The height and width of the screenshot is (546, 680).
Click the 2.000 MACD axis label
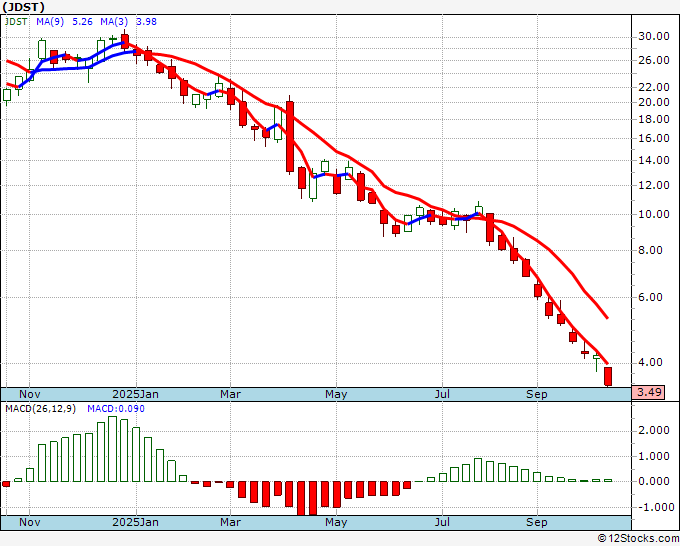654,430
